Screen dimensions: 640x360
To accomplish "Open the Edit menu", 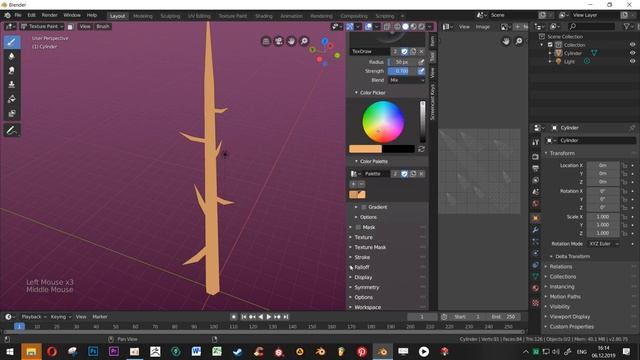I will [31, 15].
